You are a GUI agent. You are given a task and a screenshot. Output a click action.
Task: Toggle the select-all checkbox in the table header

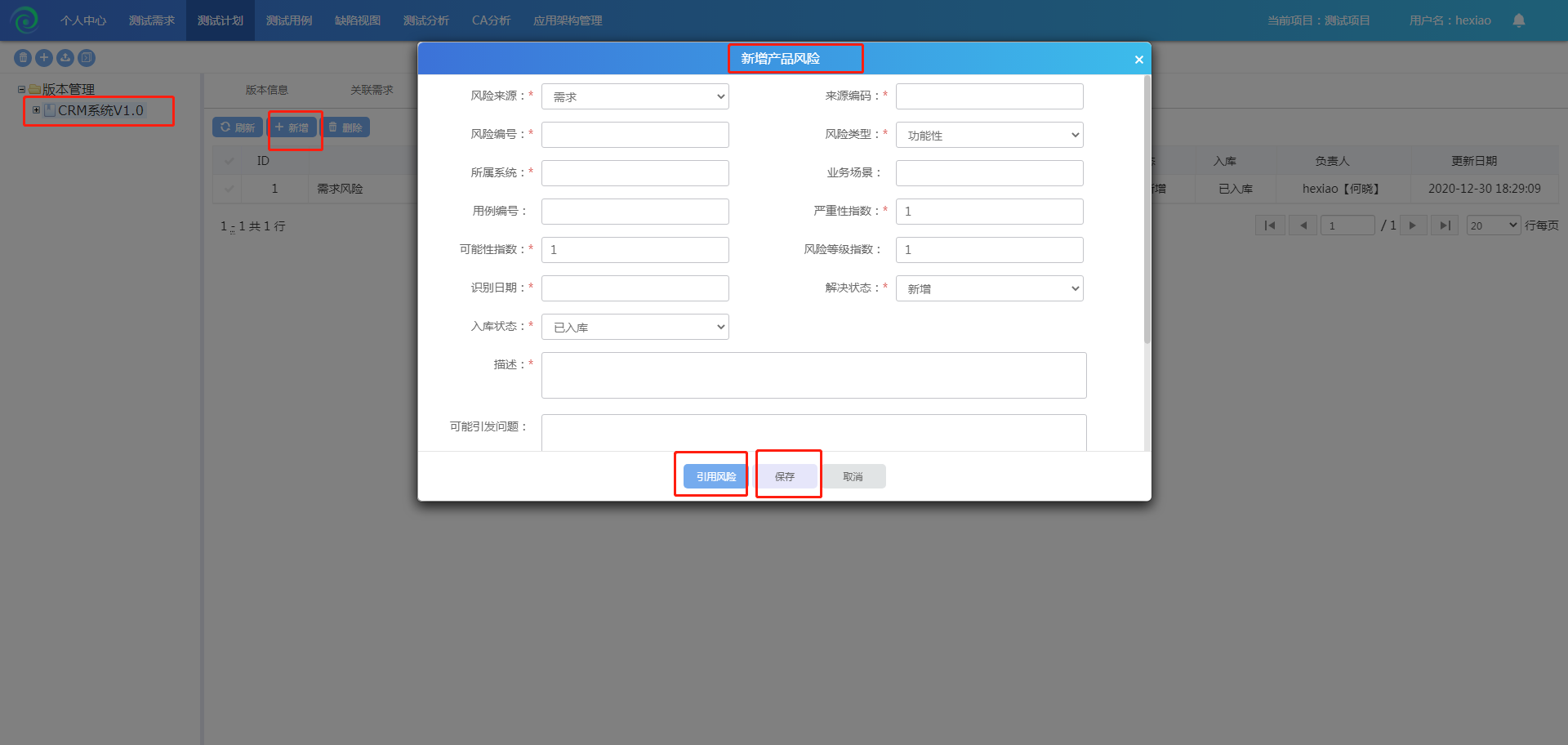(229, 161)
